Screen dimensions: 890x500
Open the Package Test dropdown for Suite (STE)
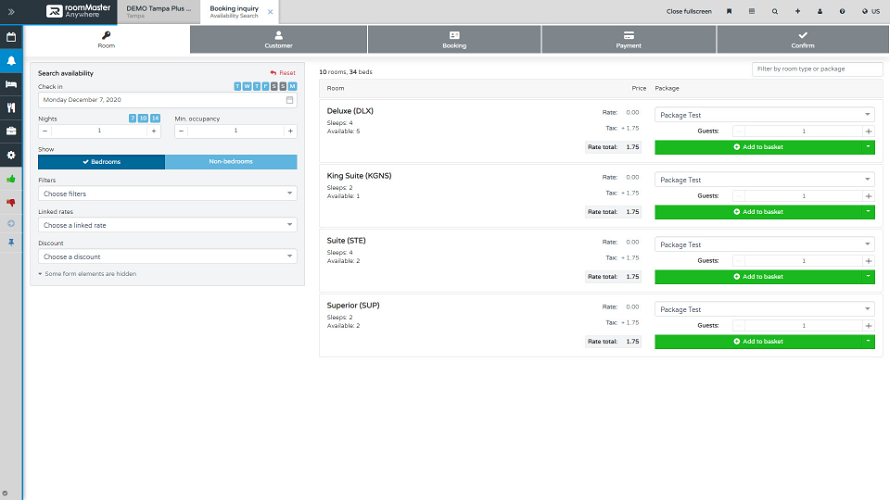point(765,245)
